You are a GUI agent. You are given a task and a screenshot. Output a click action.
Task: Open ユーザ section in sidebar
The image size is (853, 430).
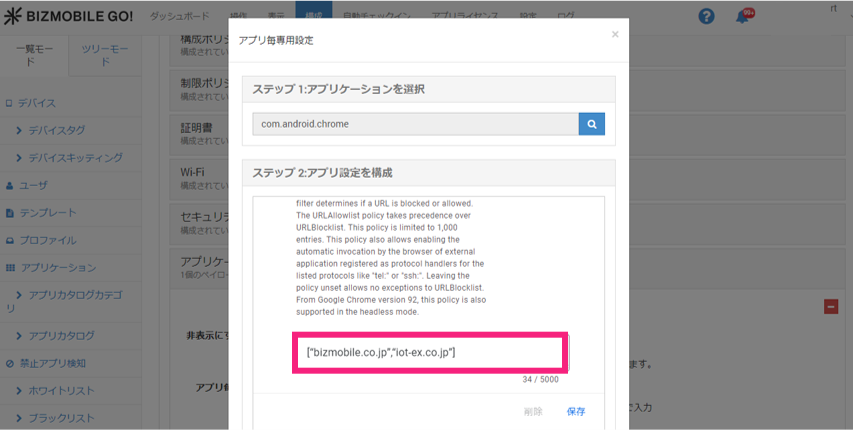(33, 185)
